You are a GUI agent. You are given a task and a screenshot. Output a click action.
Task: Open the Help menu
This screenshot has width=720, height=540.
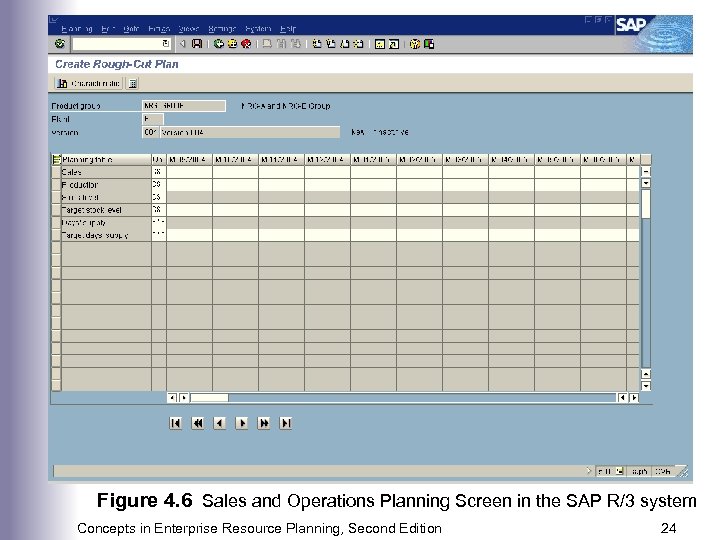[x=288, y=29]
